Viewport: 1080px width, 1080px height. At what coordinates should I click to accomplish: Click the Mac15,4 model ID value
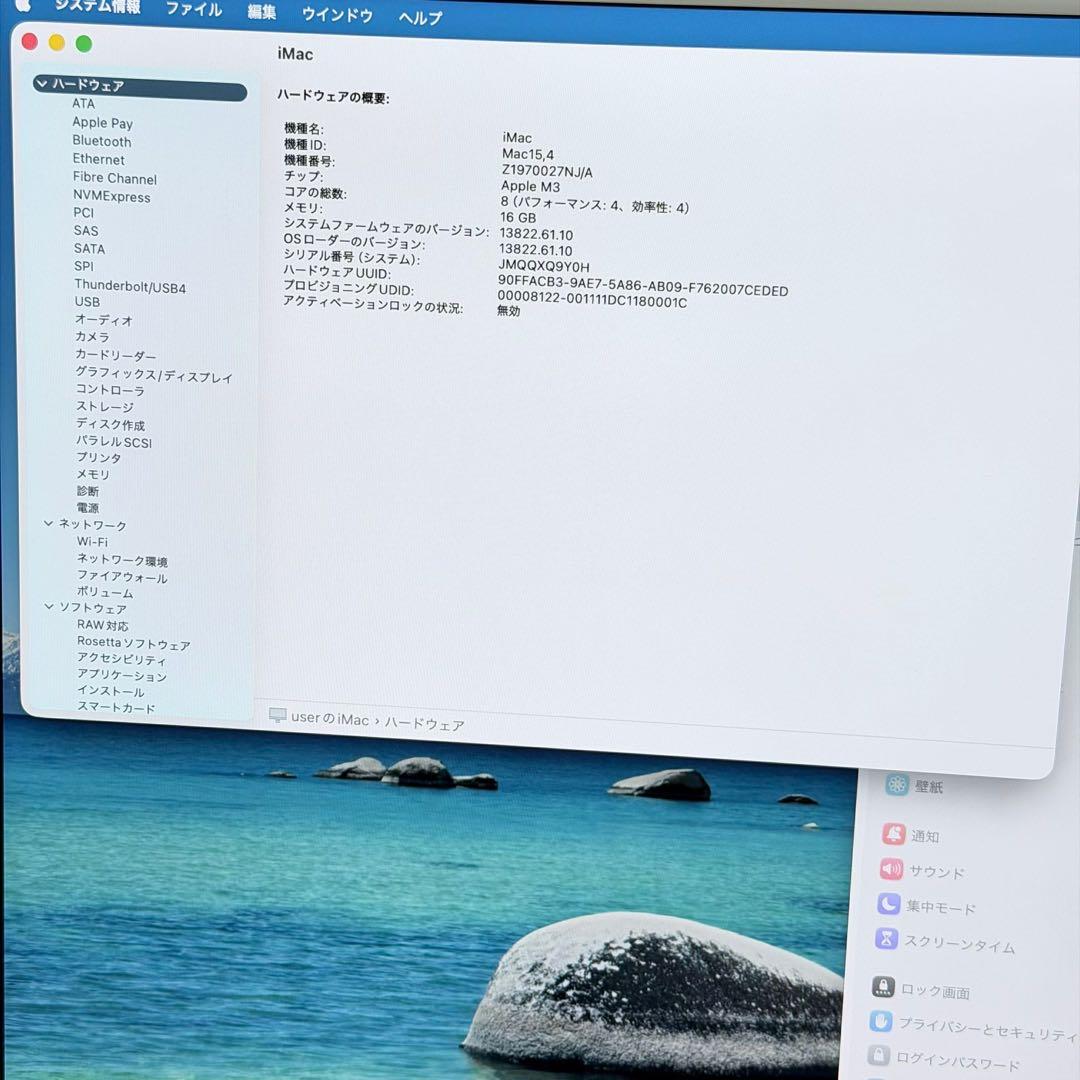[528, 154]
